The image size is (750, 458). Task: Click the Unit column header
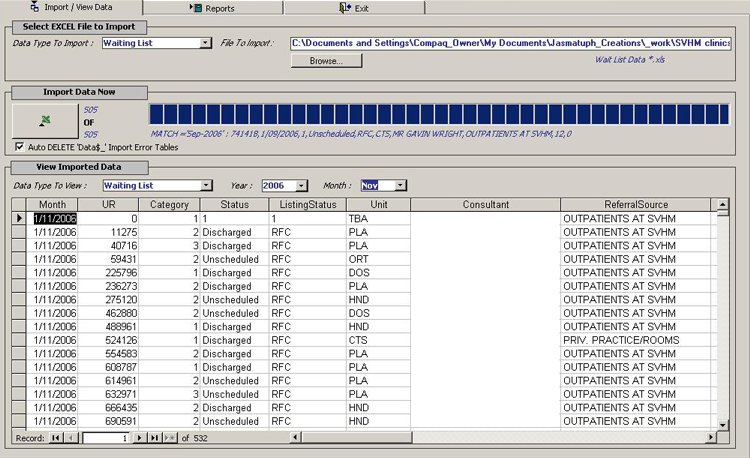[x=379, y=205]
